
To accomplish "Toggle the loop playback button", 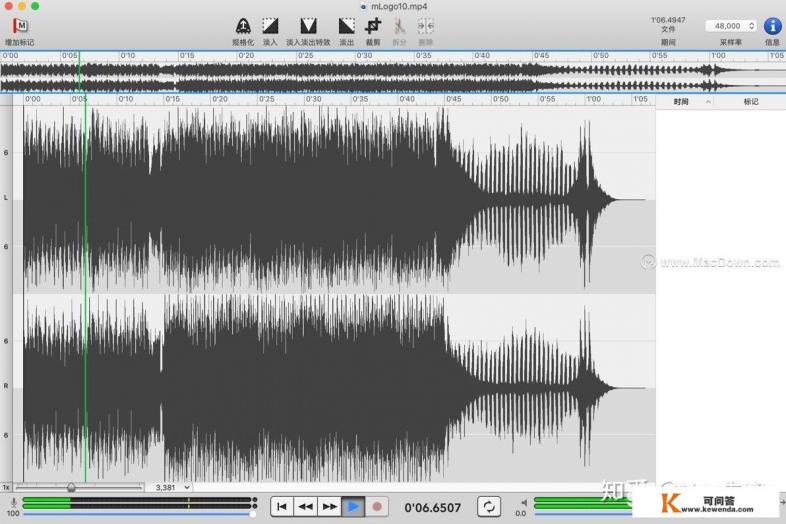I will [489, 506].
